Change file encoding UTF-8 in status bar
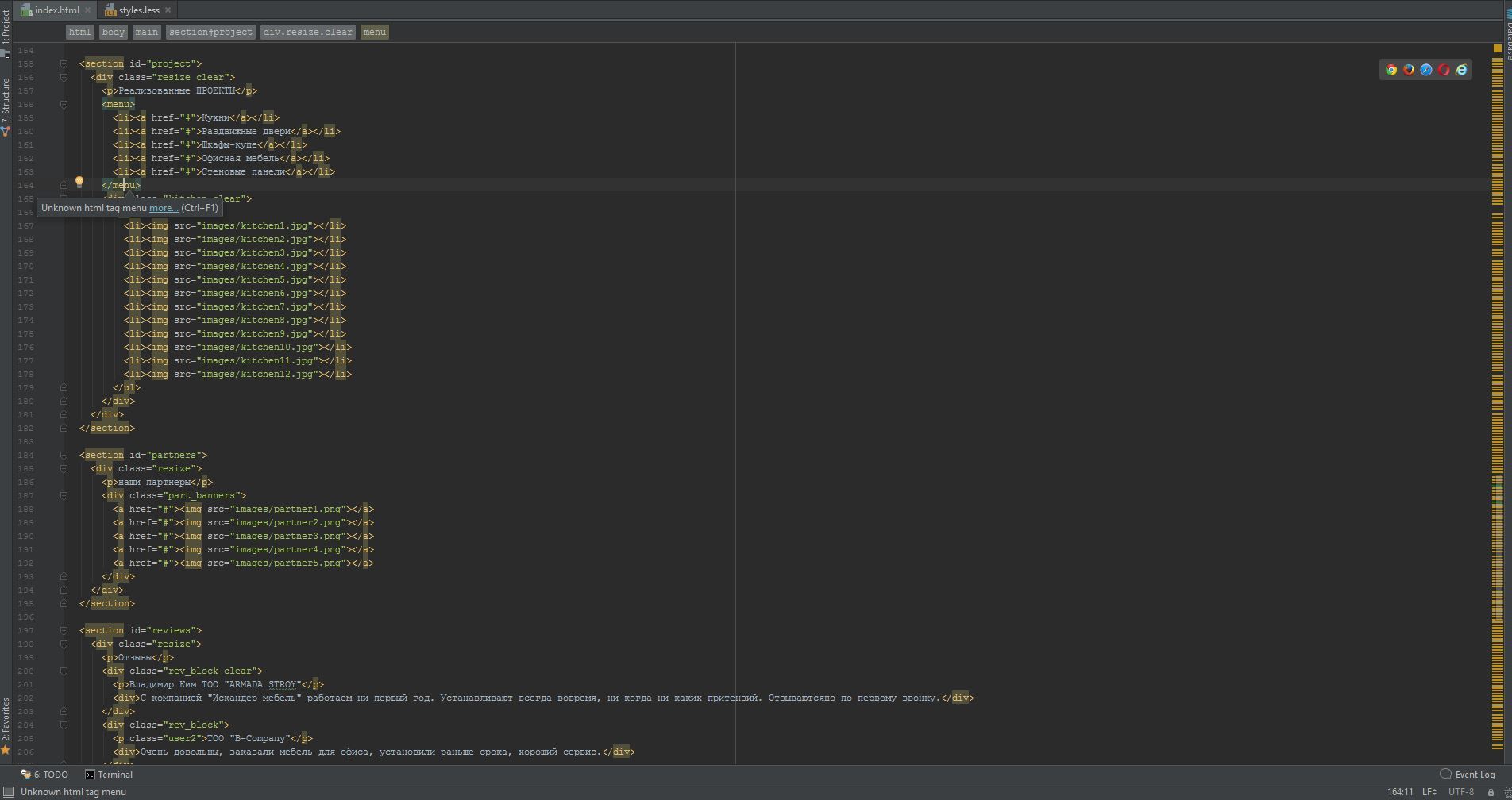The image size is (1512, 800). tap(1461, 792)
